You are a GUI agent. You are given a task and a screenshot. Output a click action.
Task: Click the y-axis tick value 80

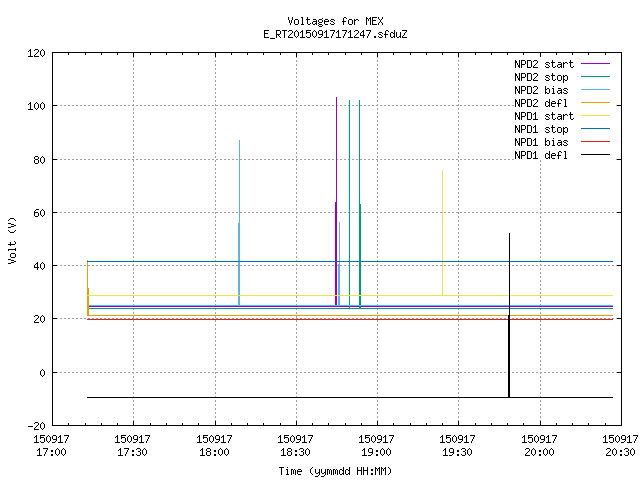(x=39, y=160)
